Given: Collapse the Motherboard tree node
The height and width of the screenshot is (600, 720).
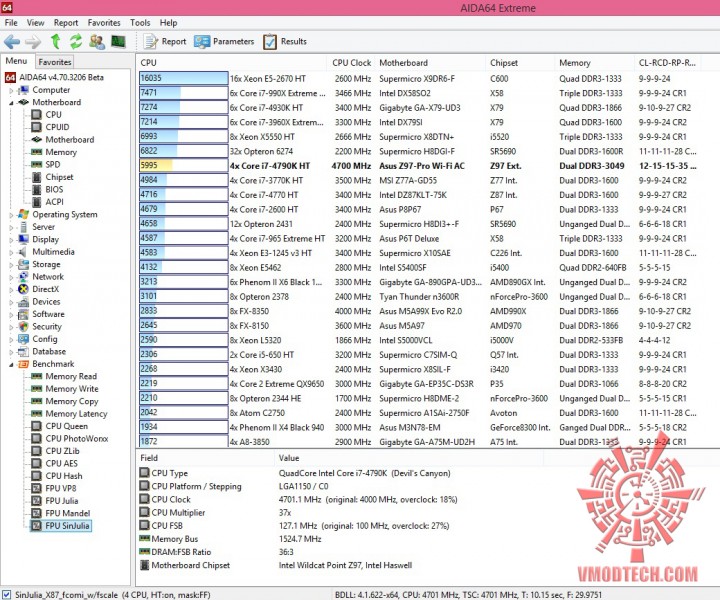Looking at the screenshot, I should tap(11, 103).
